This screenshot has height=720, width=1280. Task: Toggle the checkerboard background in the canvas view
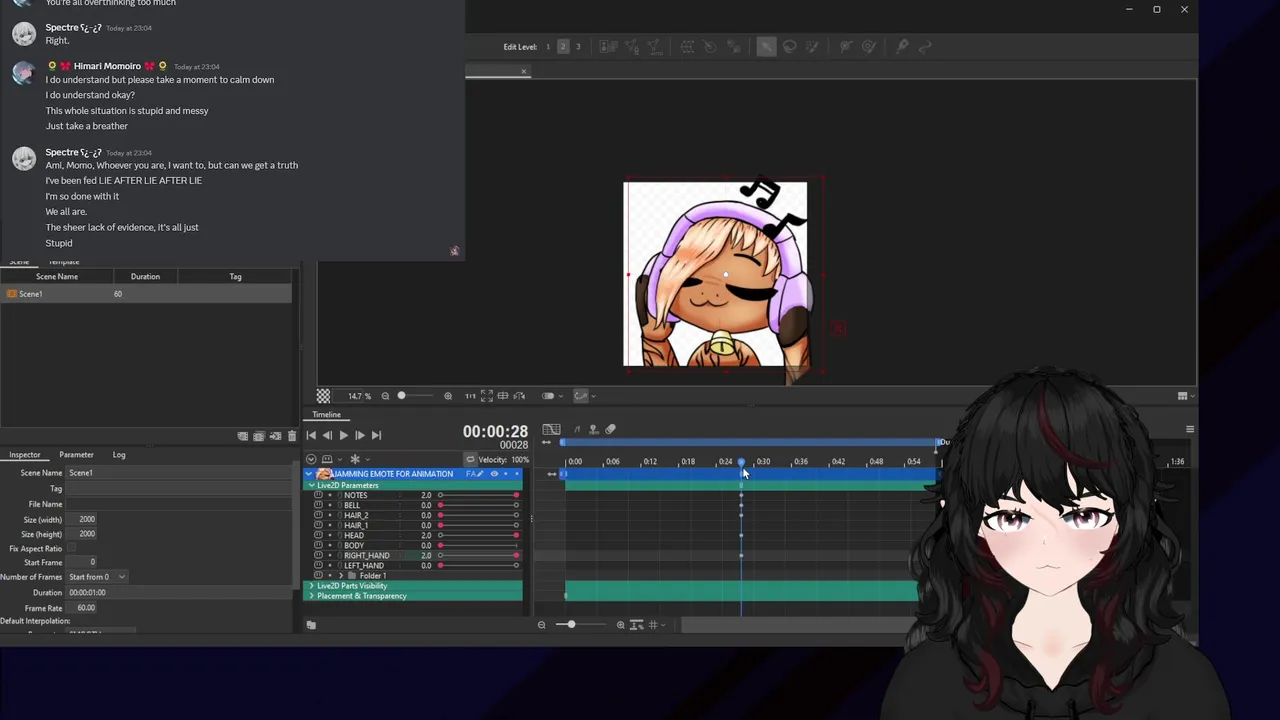pyautogui.click(x=323, y=396)
